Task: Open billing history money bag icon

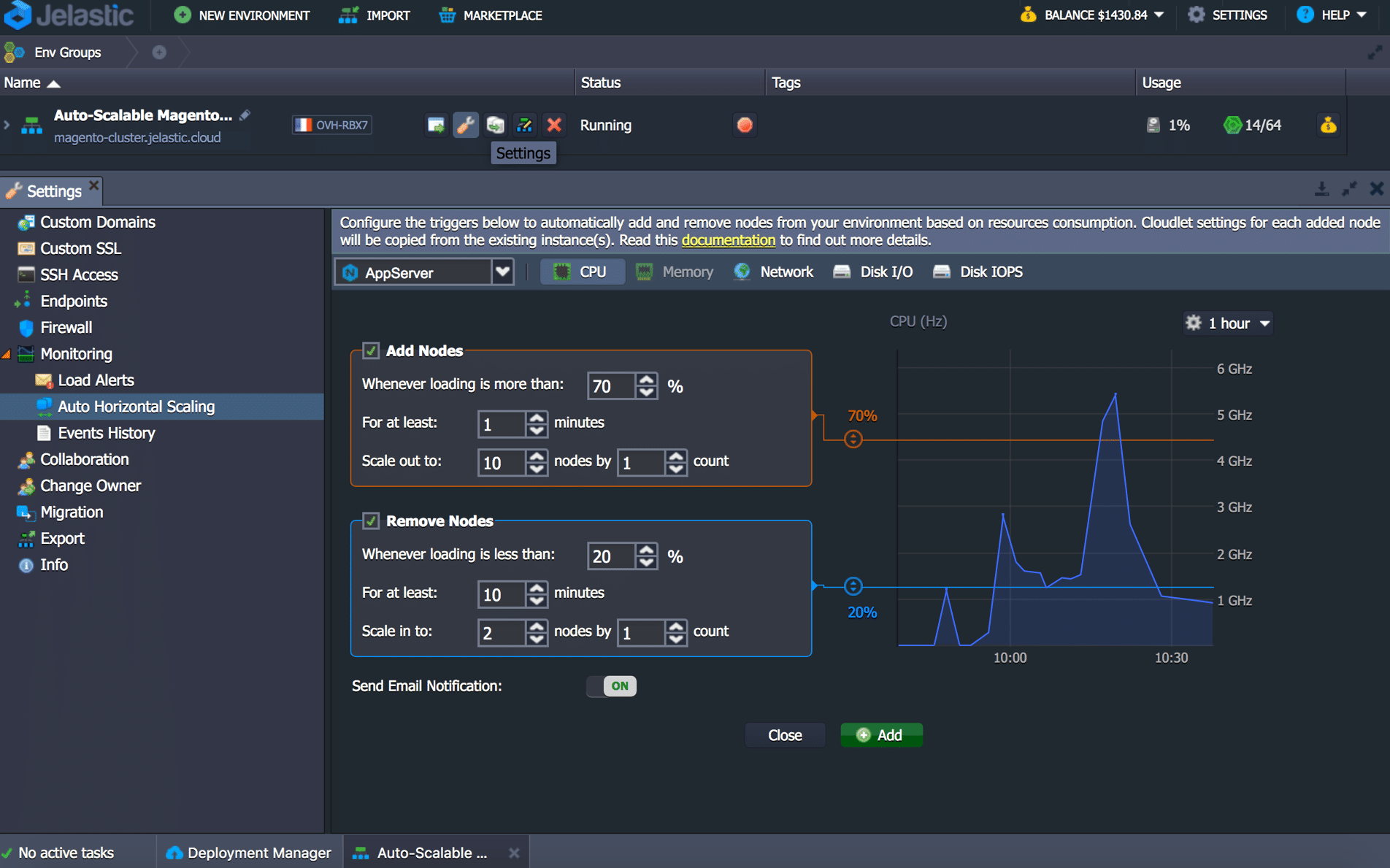Action: pyautogui.click(x=1328, y=125)
